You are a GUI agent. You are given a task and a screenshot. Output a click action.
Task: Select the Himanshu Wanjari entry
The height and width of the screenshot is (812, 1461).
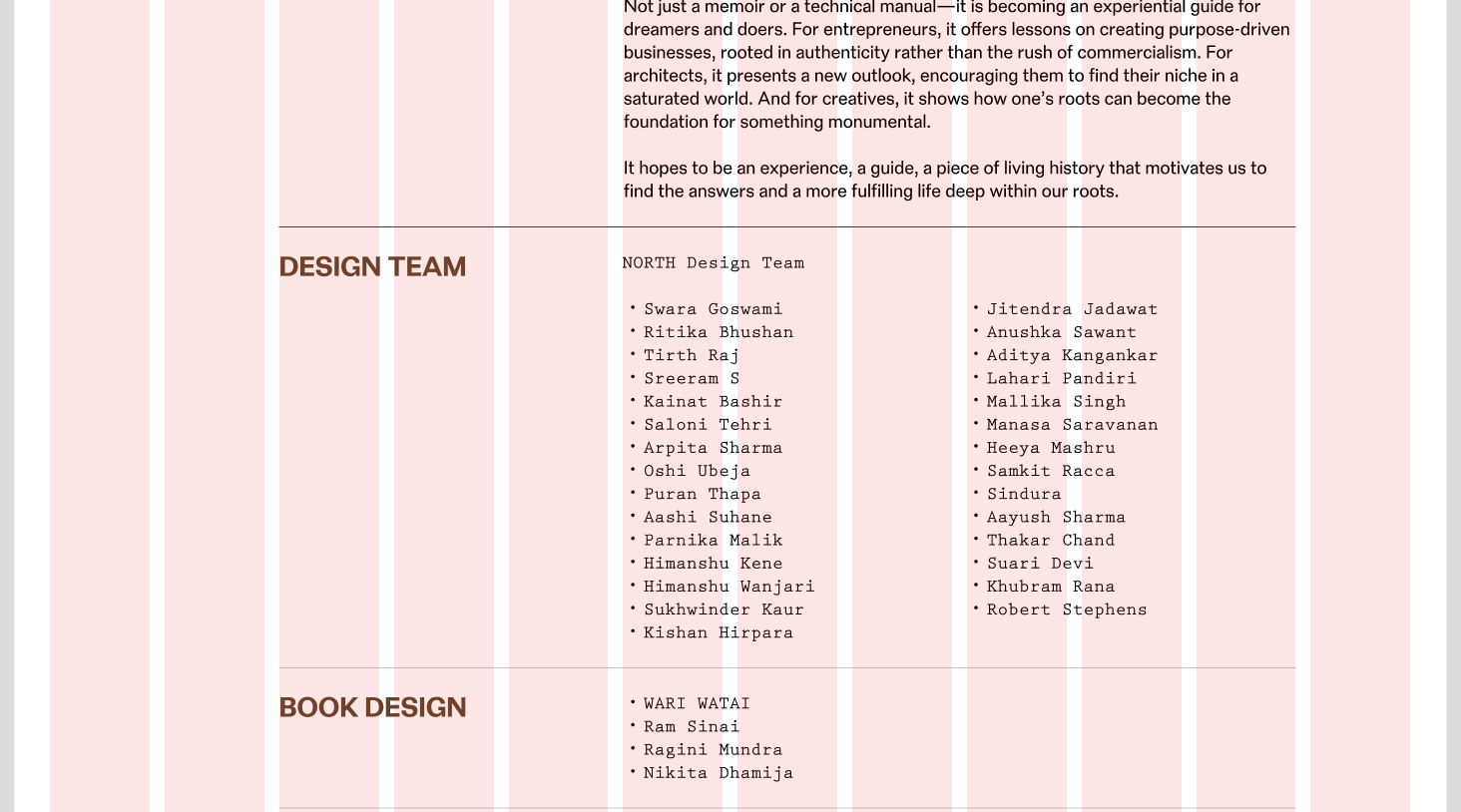click(729, 587)
